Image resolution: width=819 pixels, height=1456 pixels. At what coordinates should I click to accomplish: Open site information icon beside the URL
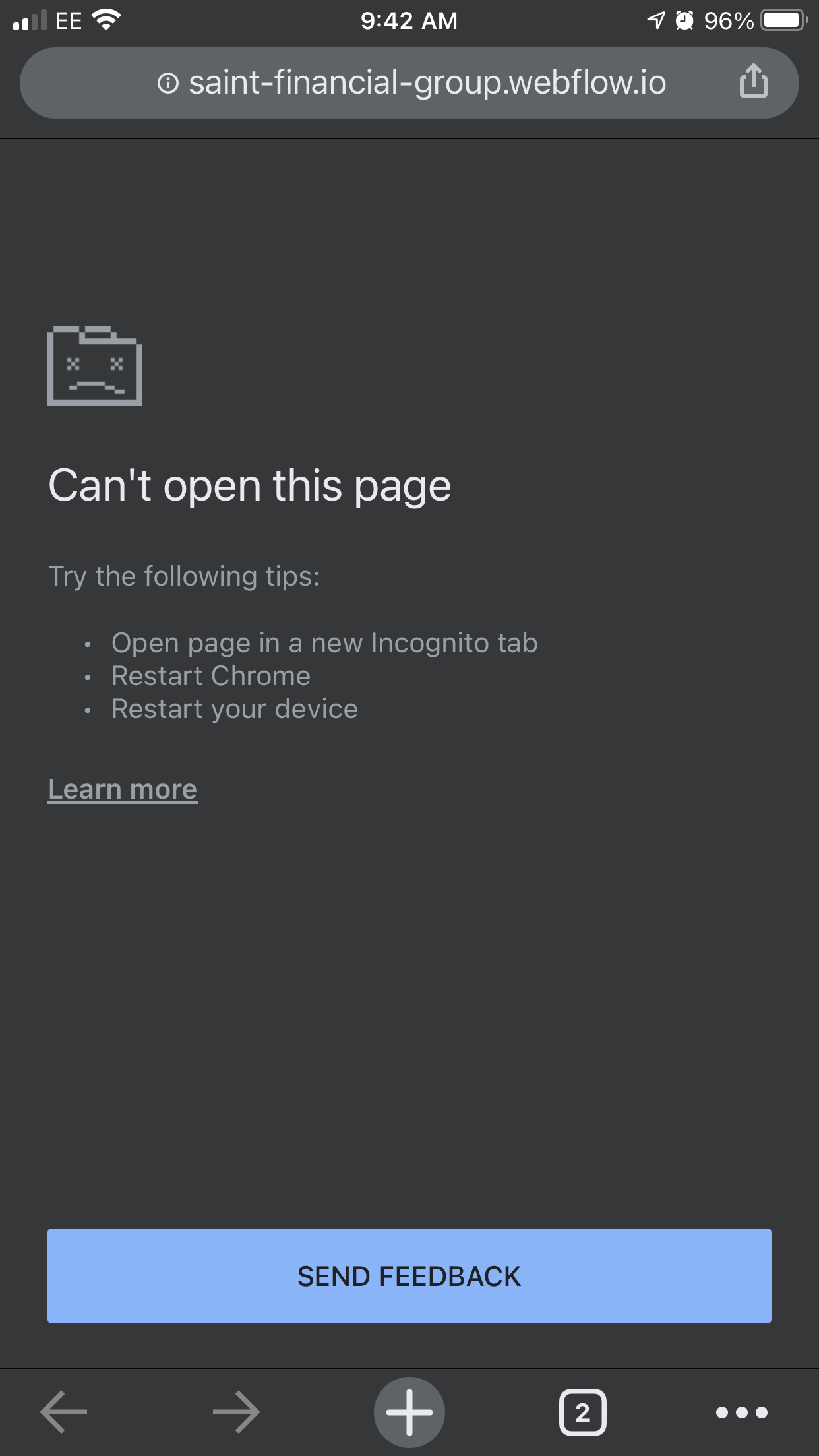point(168,83)
